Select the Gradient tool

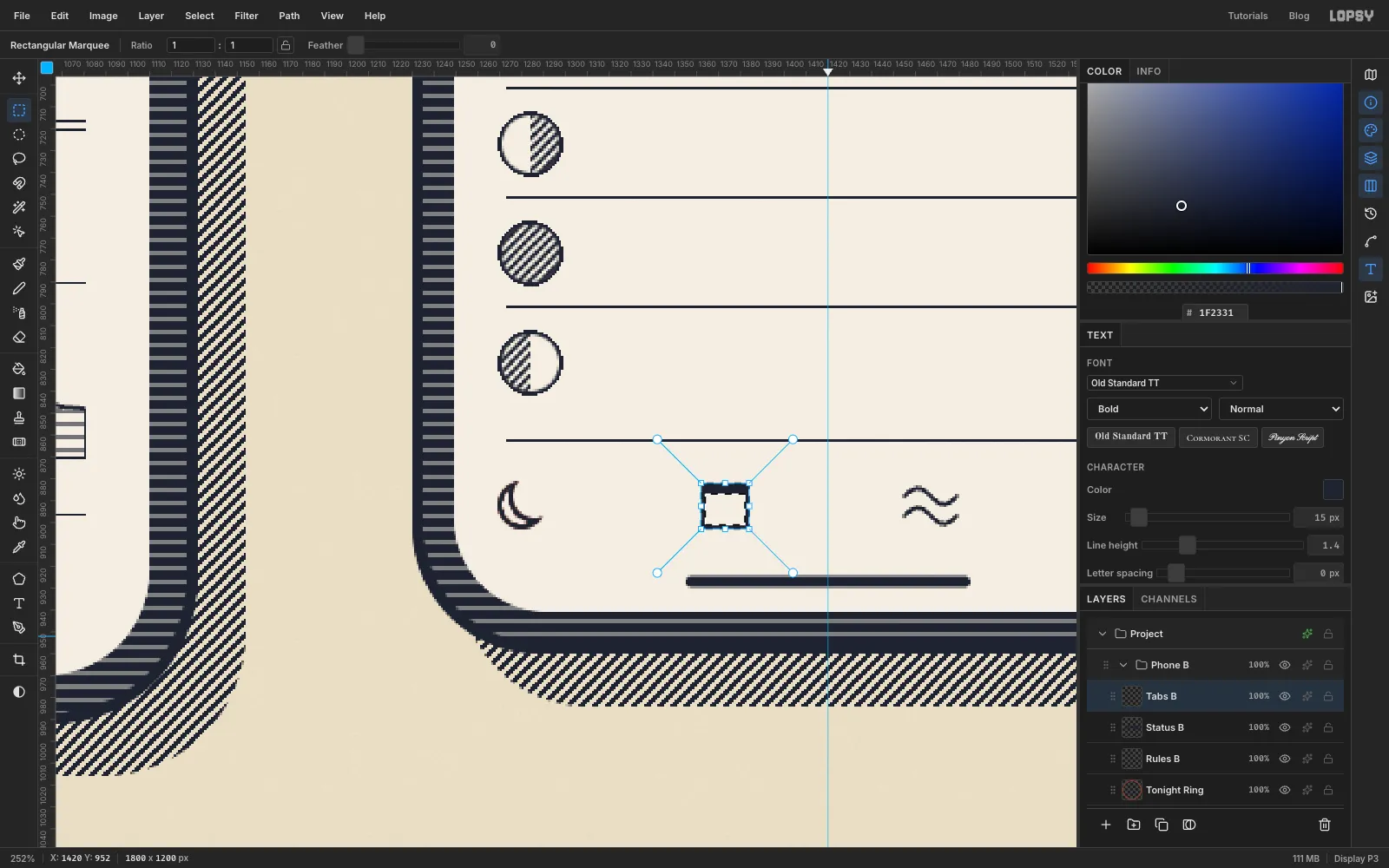click(19, 393)
